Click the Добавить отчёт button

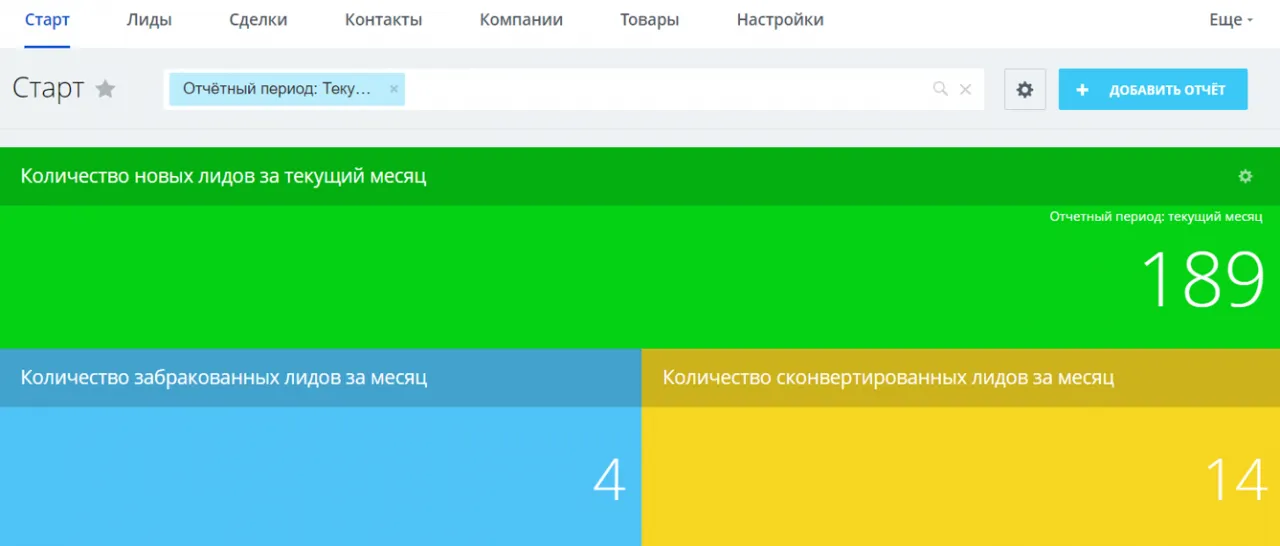coord(1153,89)
